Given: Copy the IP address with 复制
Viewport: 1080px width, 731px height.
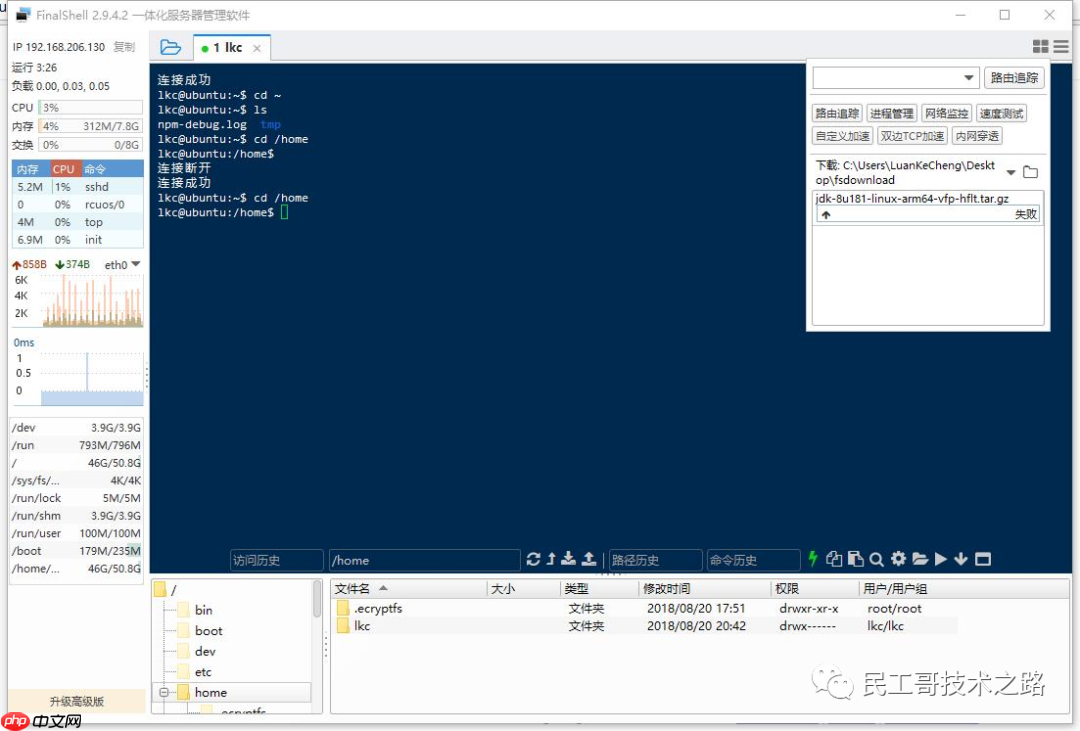Looking at the screenshot, I should pyautogui.click(x=124, y=47).
